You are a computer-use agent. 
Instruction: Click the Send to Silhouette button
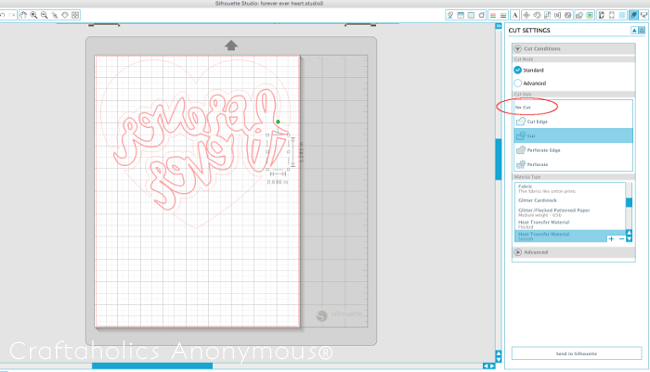(x=576, y=353)
